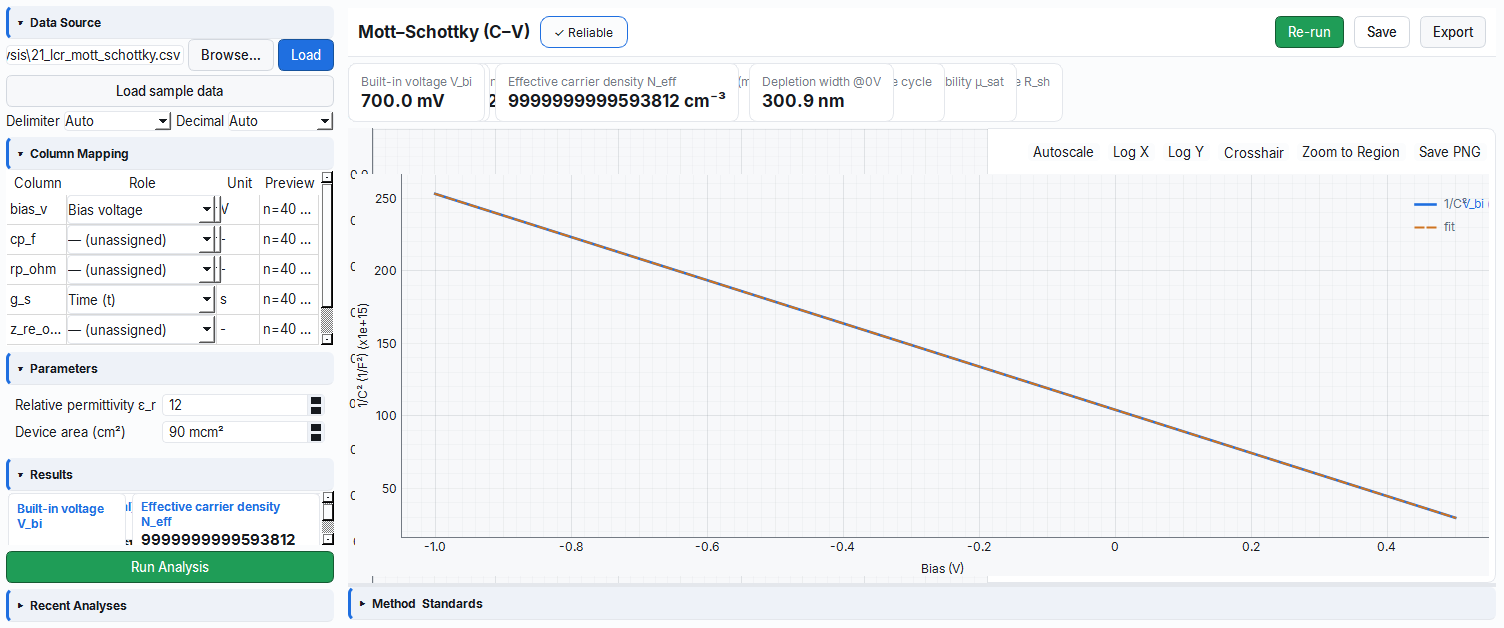This screenshot has width=1504, height=628.
Task: Click the Bias (V) axis label
Action: click(942, 569)
